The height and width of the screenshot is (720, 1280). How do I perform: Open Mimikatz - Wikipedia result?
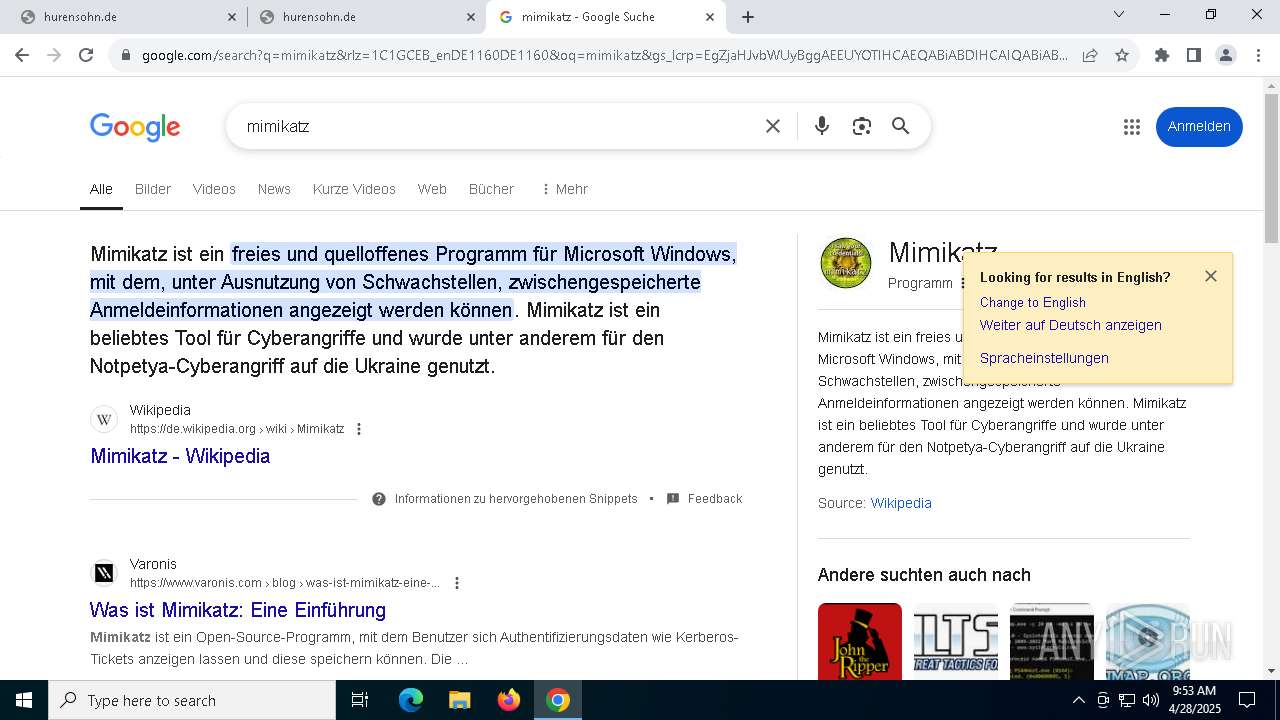tap(180, 456)
